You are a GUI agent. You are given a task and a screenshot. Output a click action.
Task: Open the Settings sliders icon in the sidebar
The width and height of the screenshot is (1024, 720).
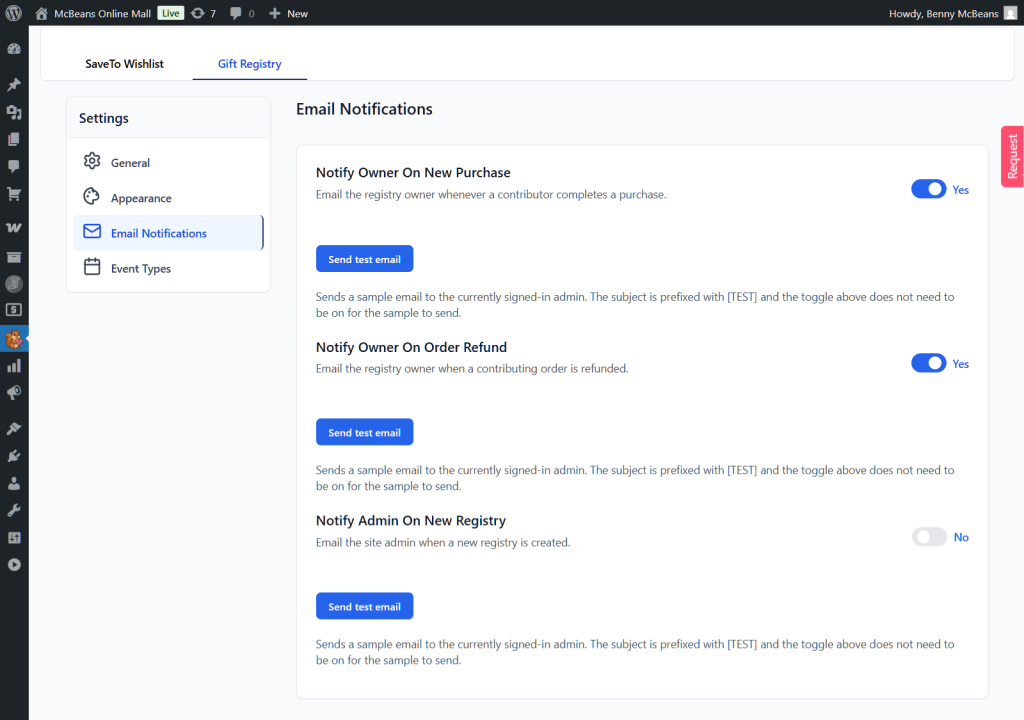14,538
